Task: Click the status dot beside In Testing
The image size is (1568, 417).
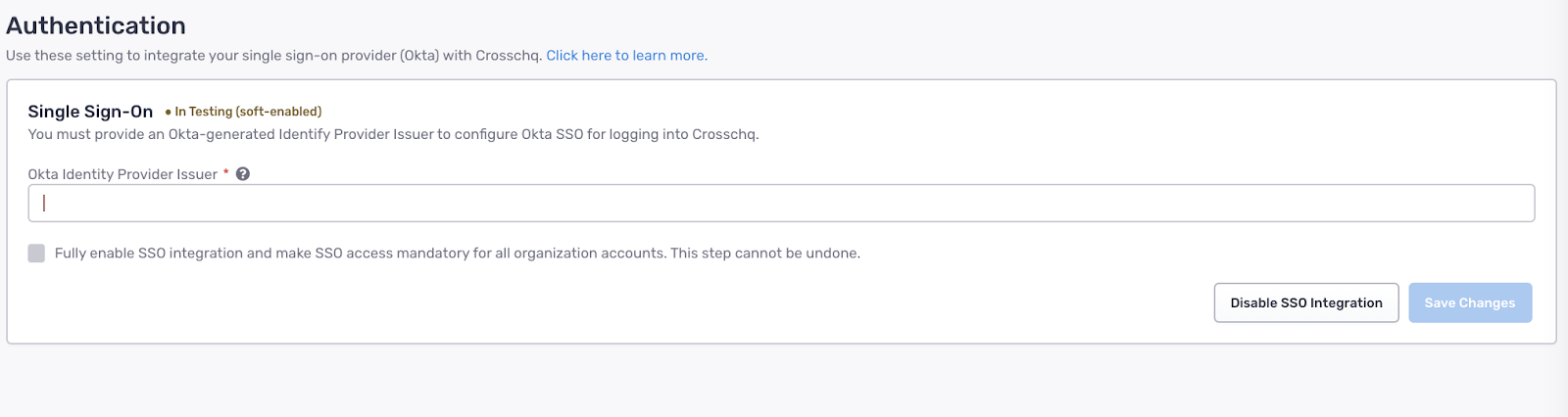Action: 169,113
